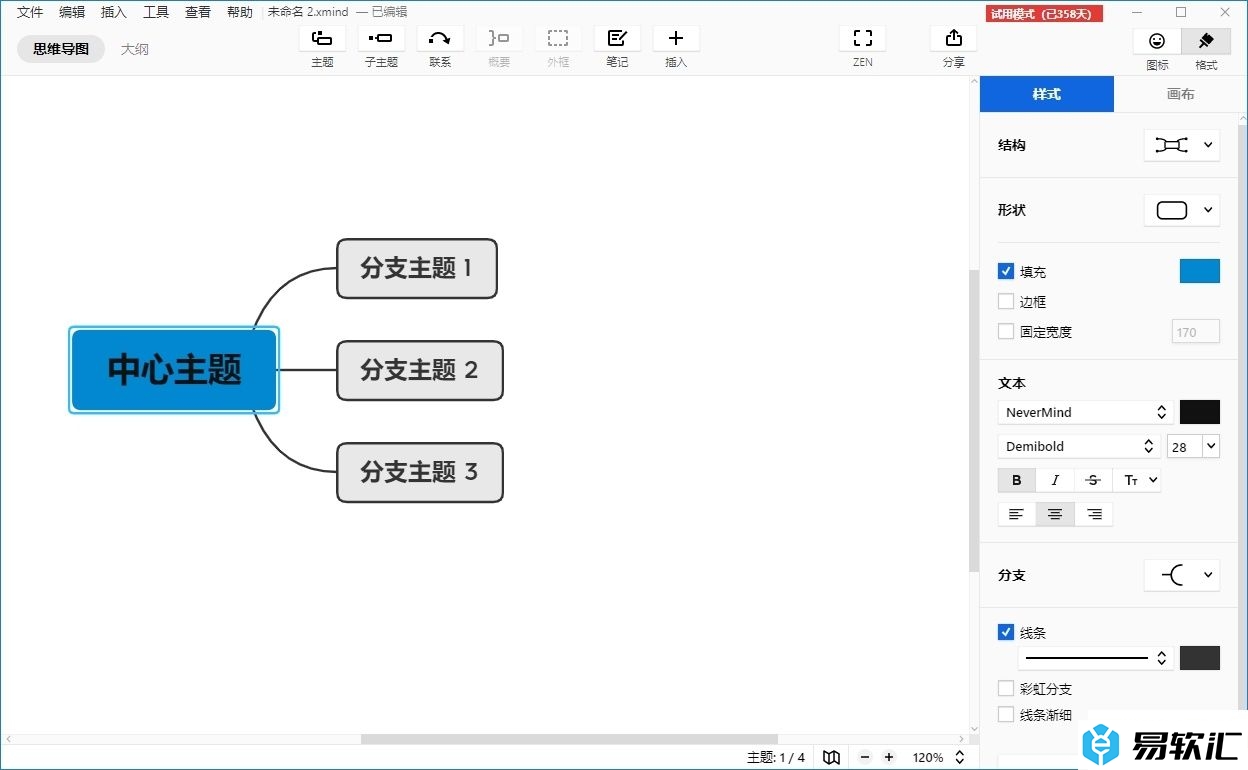Pick the blue fill color swatch

pos(1200,271)
